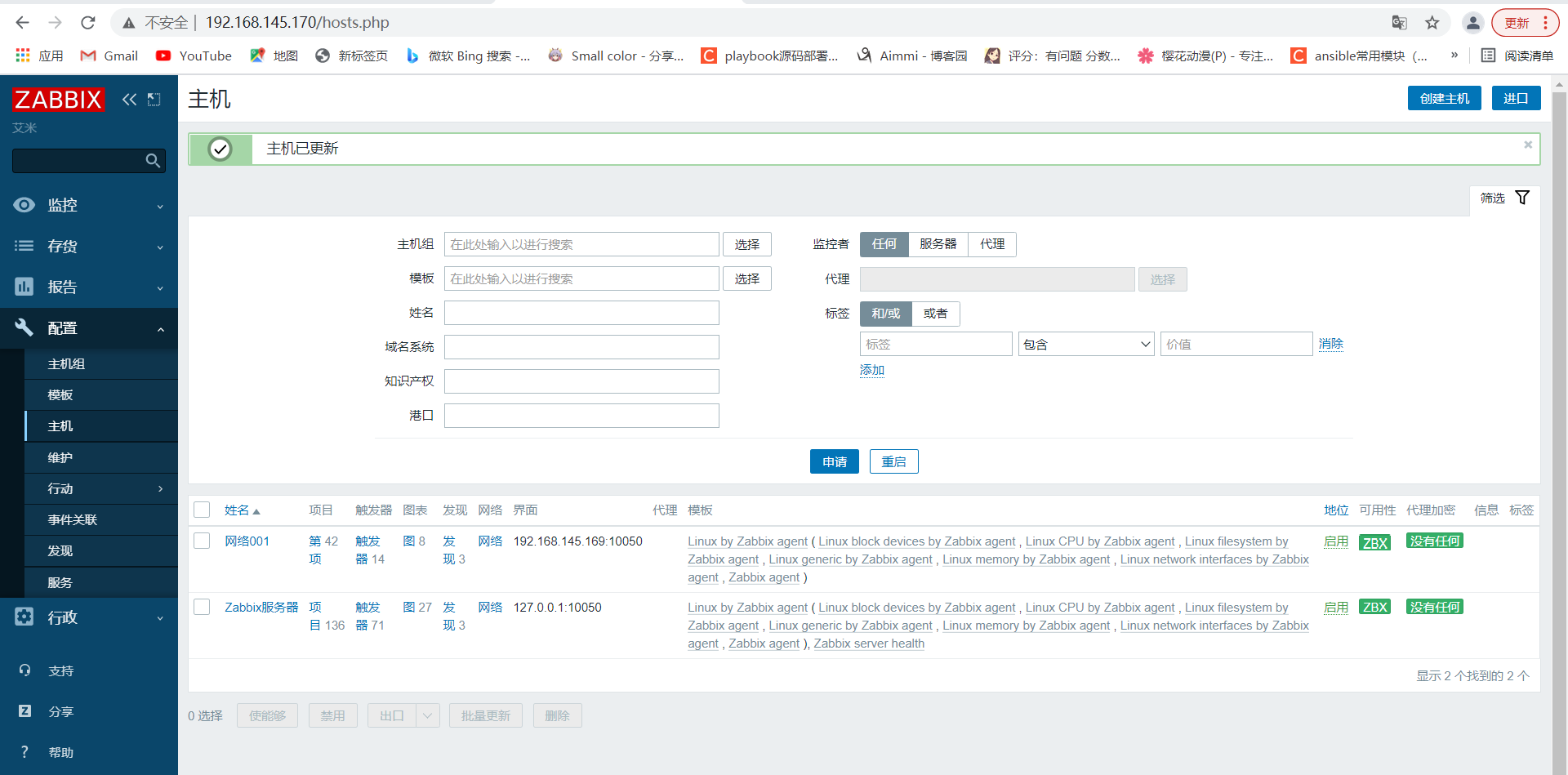Select 服务器 in 监控者 filter
Screen dimensions: 1568x775
[x=938, y=244]
